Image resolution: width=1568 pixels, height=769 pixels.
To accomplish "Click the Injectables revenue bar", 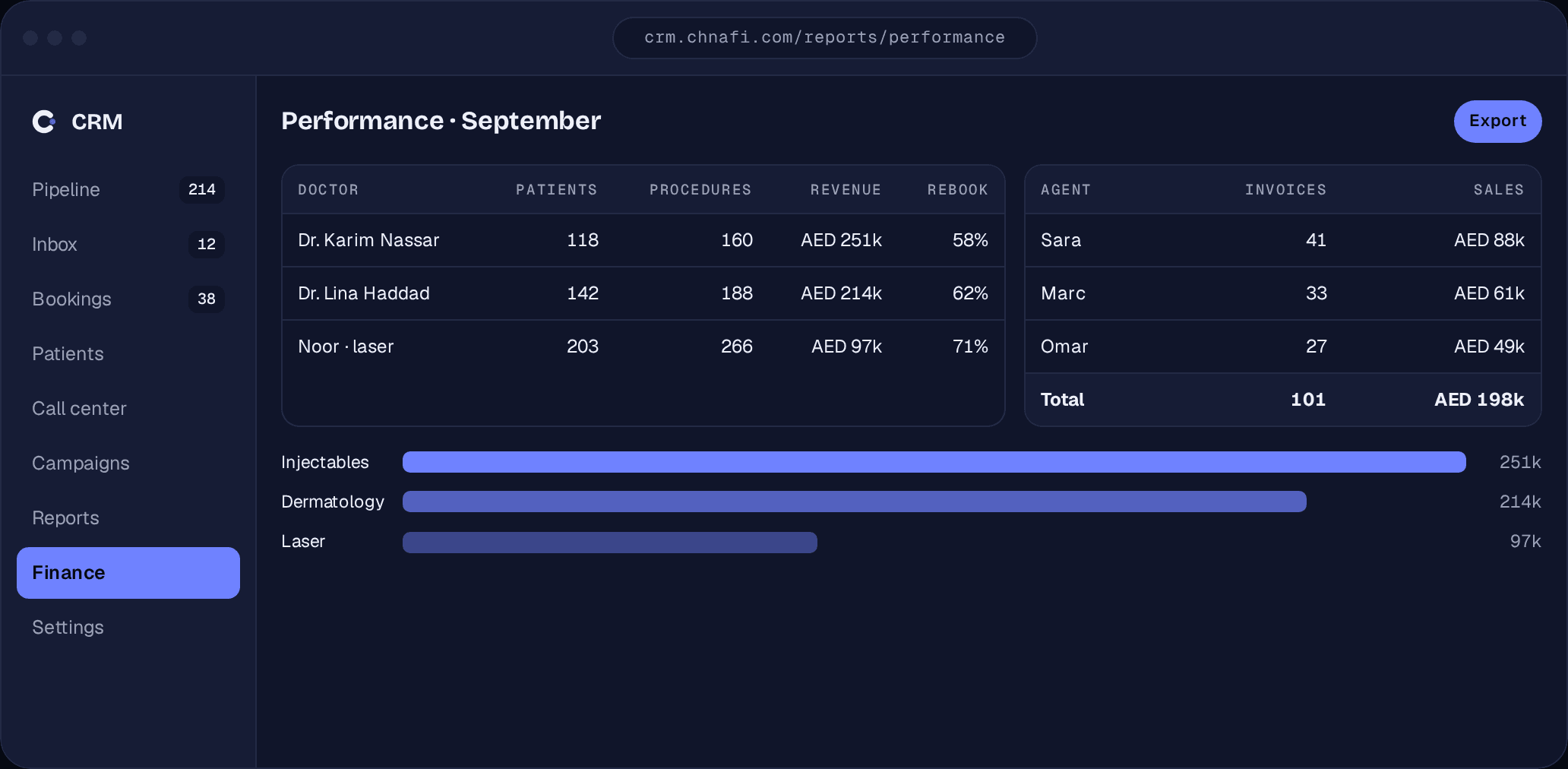I will pyautogui.click(x=934, y=462).
